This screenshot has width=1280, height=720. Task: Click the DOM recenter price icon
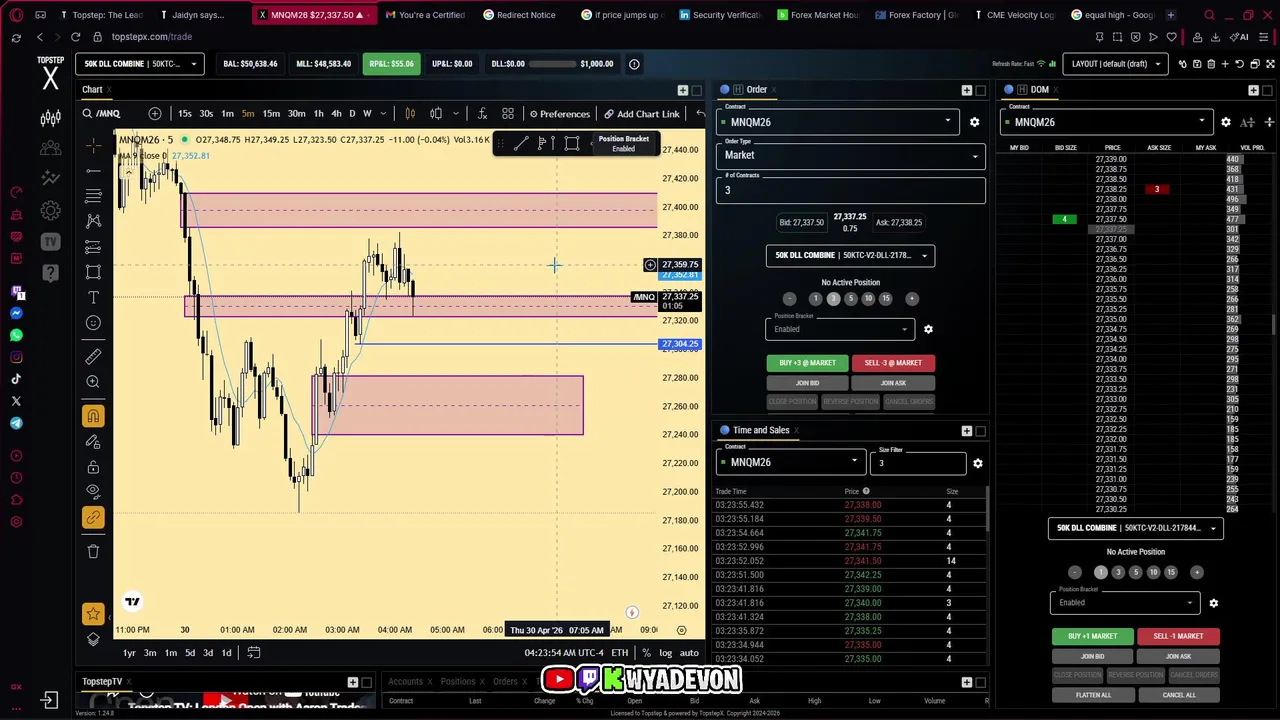(1269, 122)
